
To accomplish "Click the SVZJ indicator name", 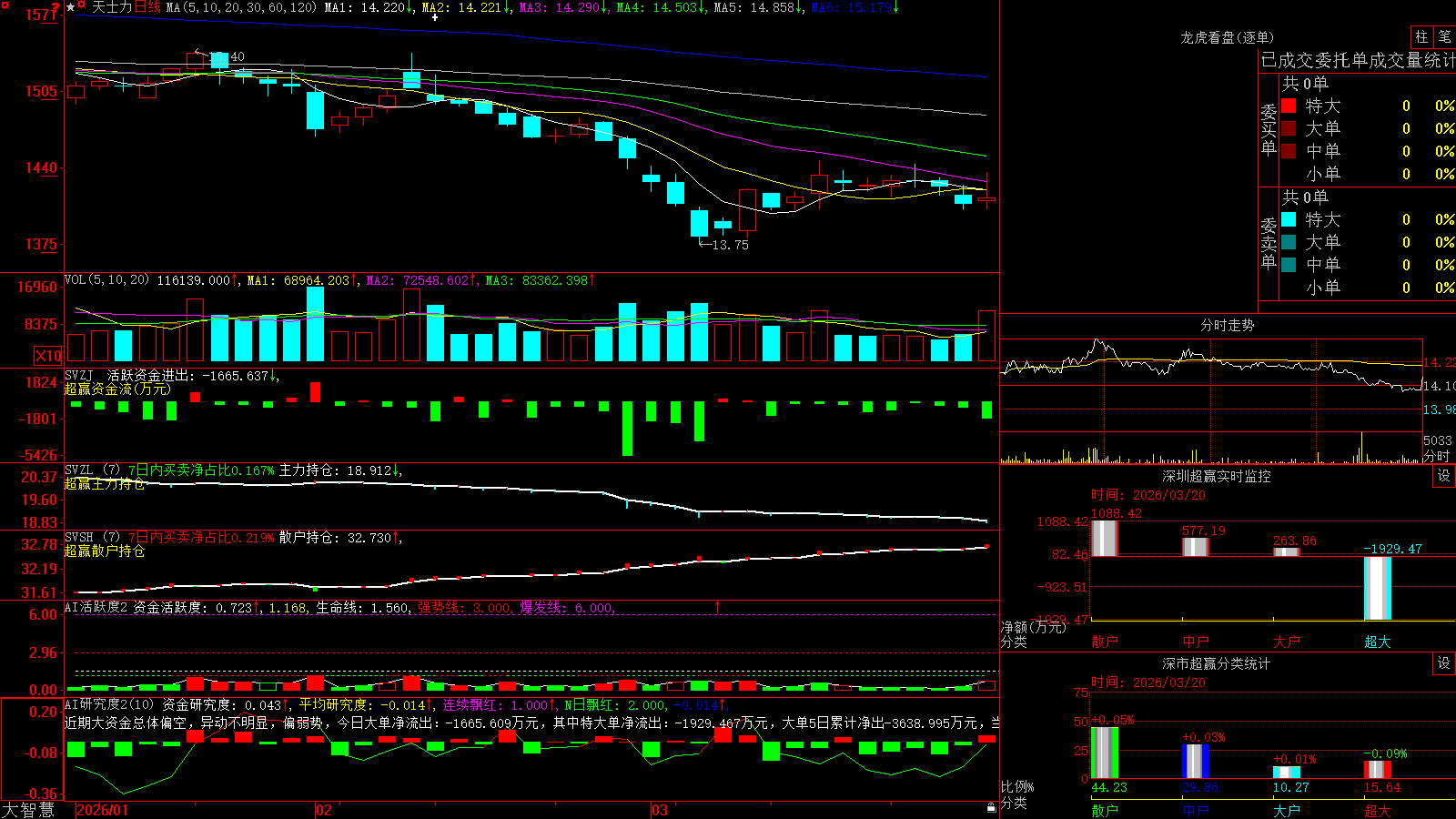I will [x=79, y=375].
